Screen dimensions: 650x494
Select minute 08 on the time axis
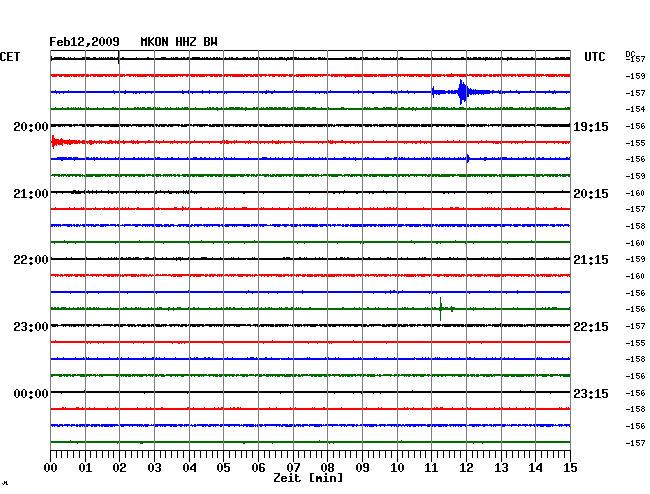pos(327,467)
